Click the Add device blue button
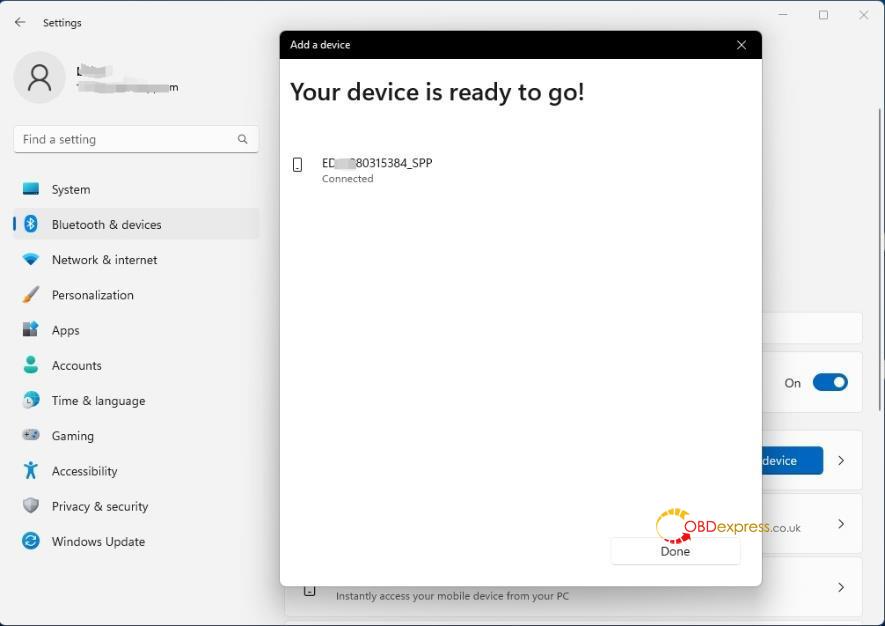 (791, 461)
